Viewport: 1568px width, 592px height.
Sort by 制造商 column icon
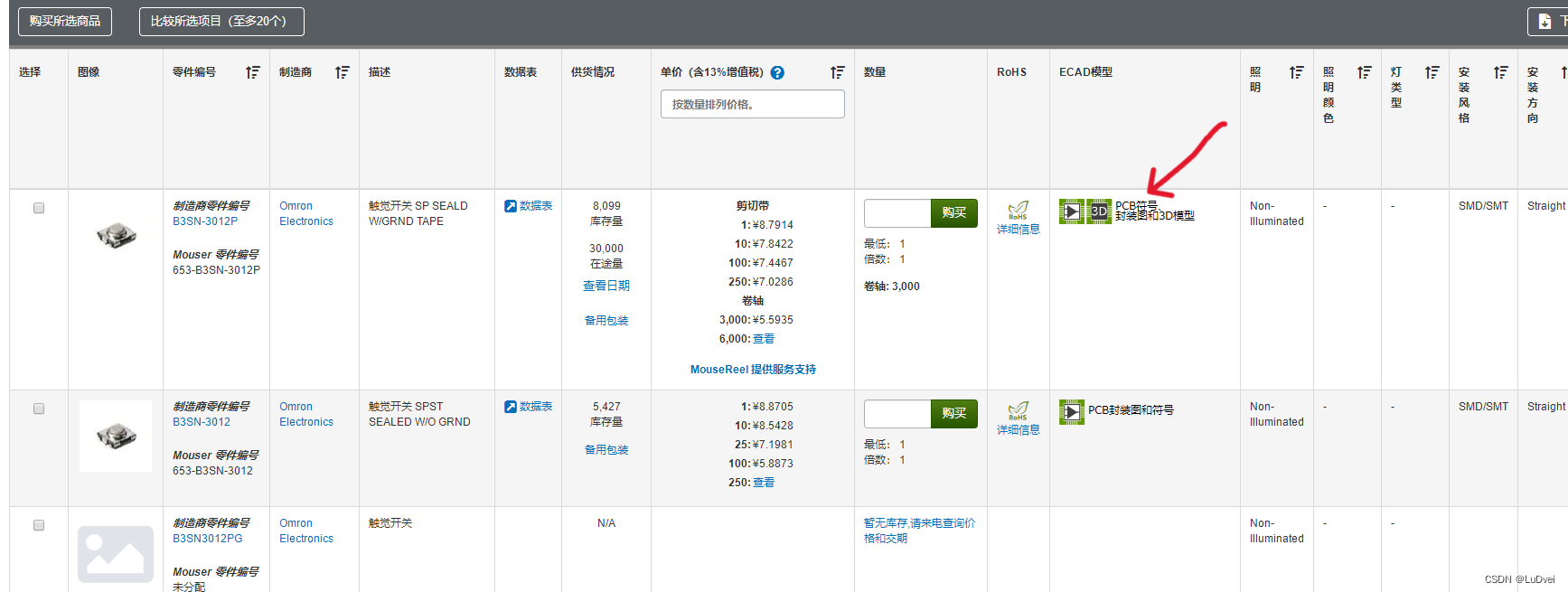click(x=343, y=72)
